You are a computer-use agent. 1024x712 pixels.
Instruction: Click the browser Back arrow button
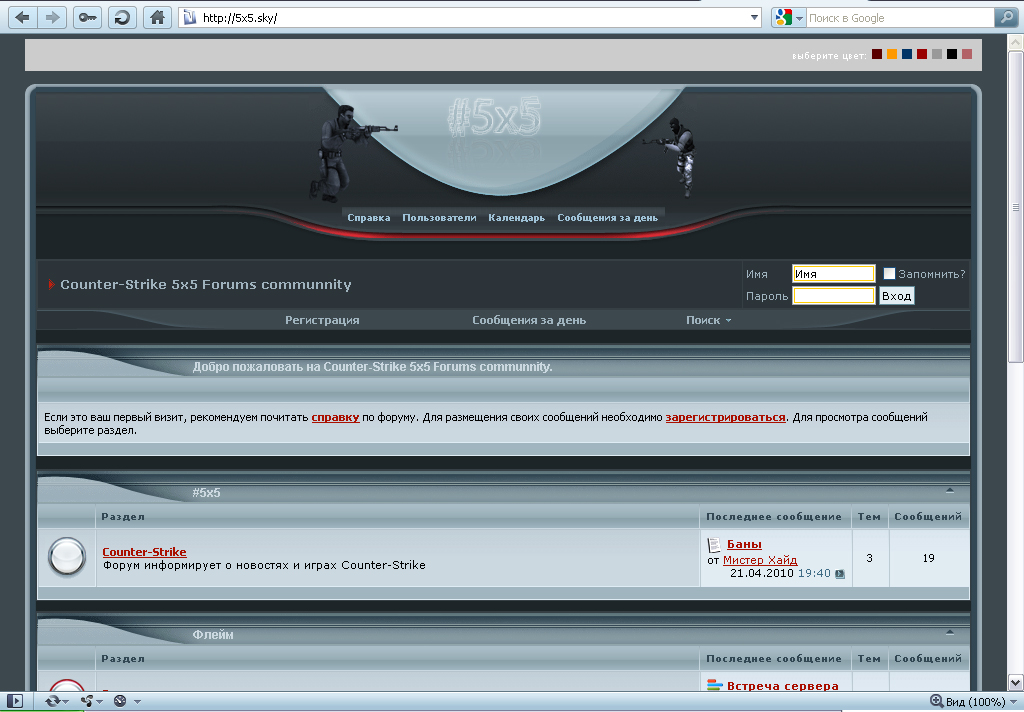[x=22, y=17]
